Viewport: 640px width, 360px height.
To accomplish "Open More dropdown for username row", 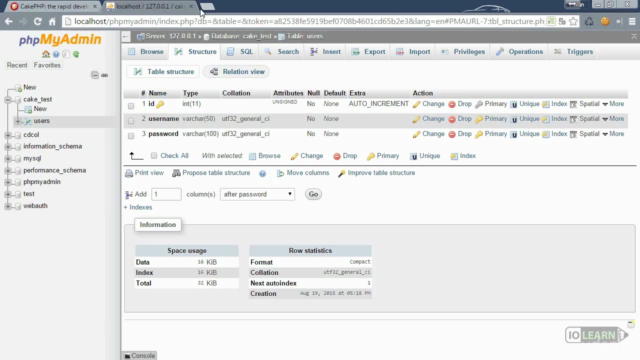I will point(613,119).
